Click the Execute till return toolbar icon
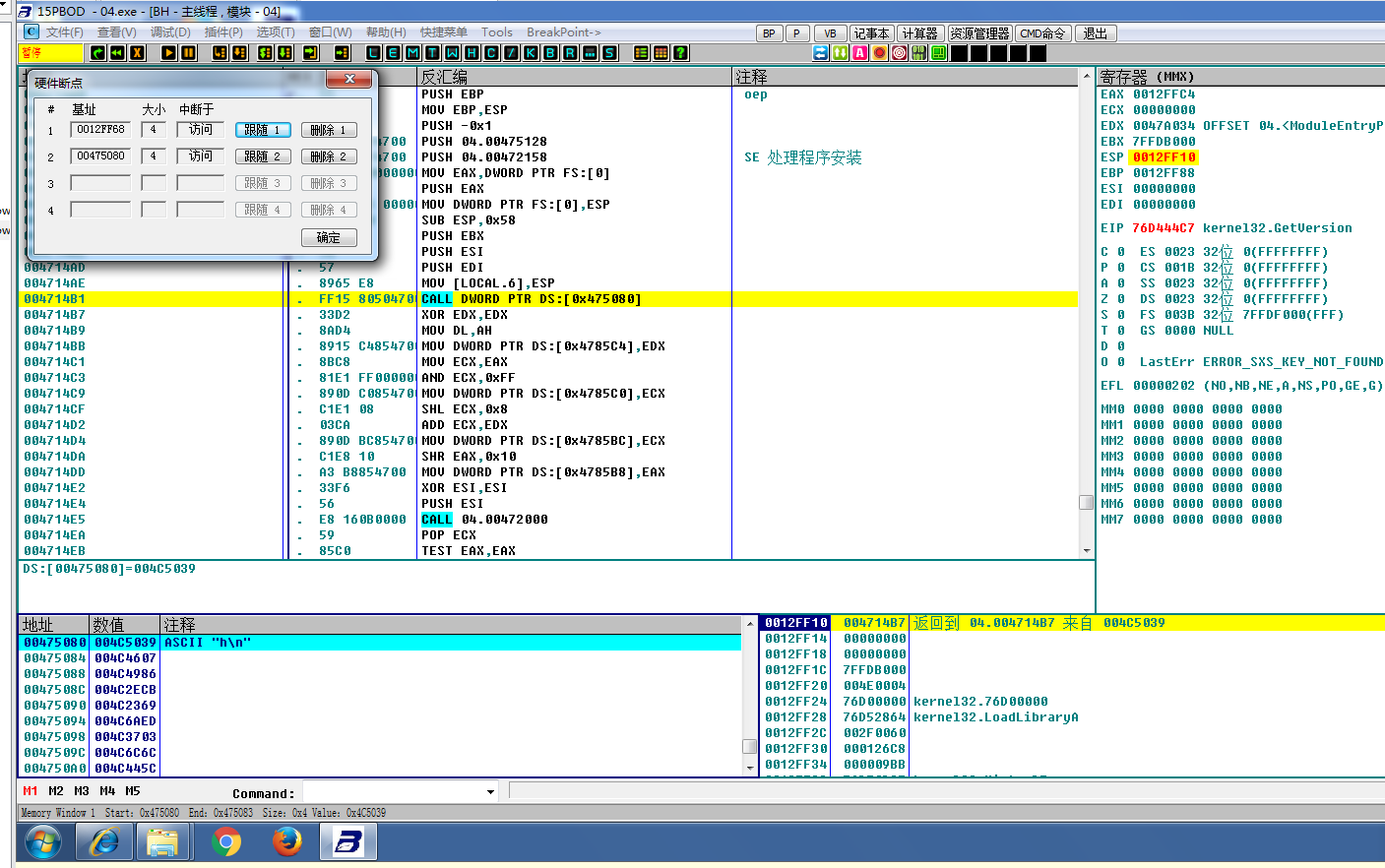Screen dimensions: 1385x868 point(311,53)
